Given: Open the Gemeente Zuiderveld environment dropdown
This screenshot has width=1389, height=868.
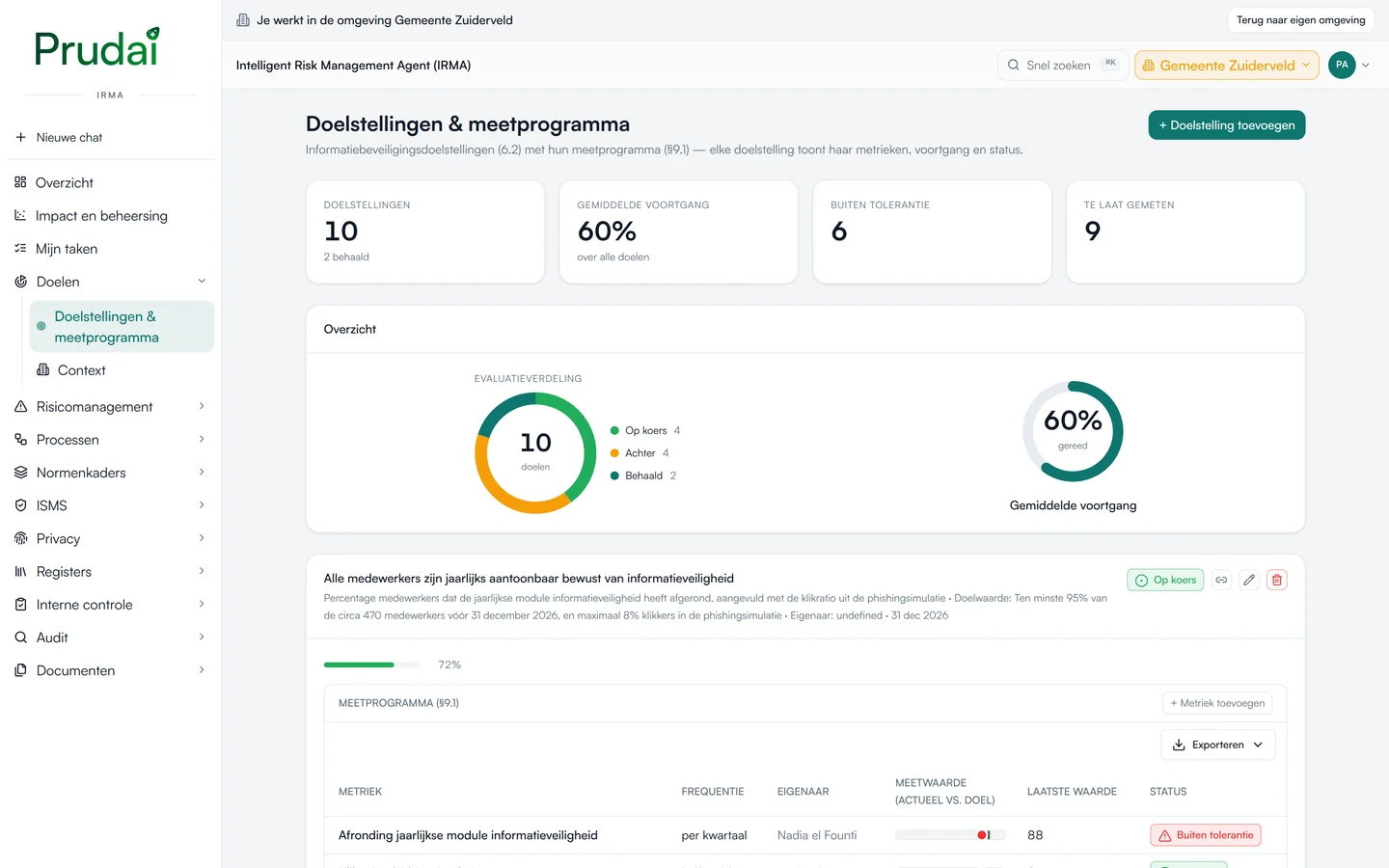Looking at the screenshot, I should [1227, 66].
